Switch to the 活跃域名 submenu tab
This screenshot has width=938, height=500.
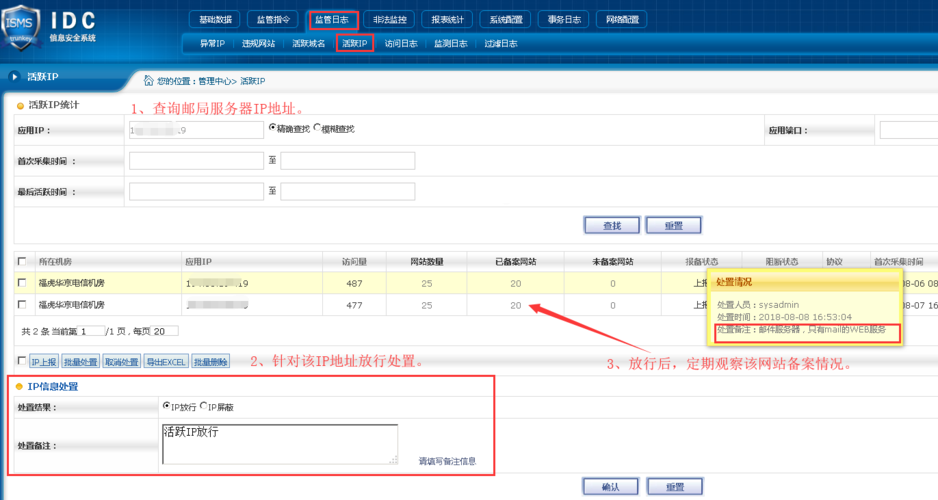[x=309, y=43]
